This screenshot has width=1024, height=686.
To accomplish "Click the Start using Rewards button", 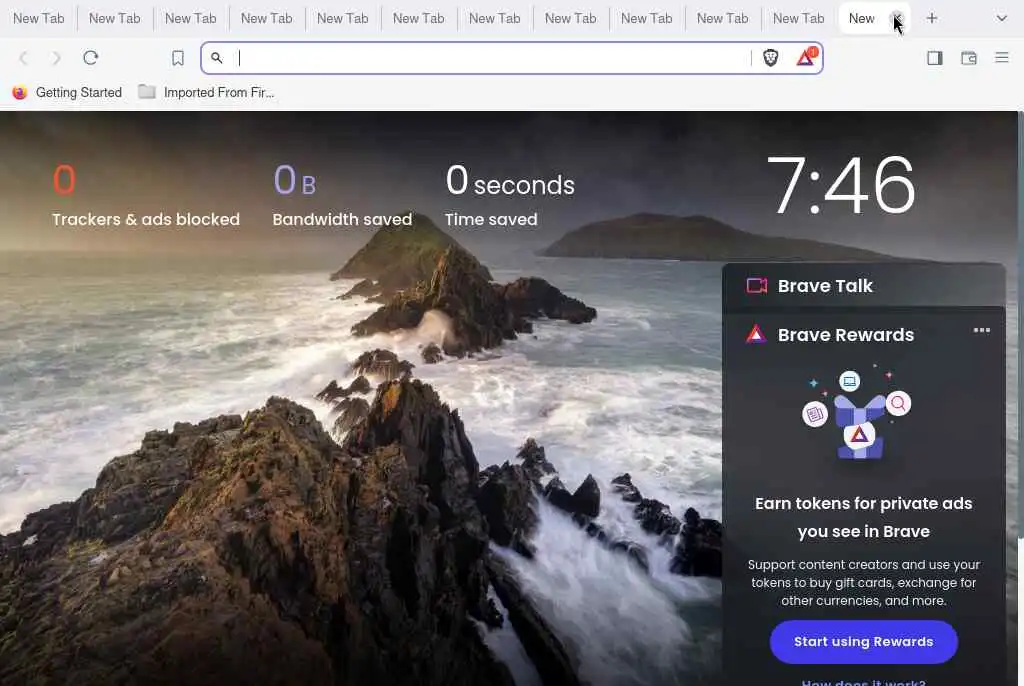I will (x=863, y=642).
